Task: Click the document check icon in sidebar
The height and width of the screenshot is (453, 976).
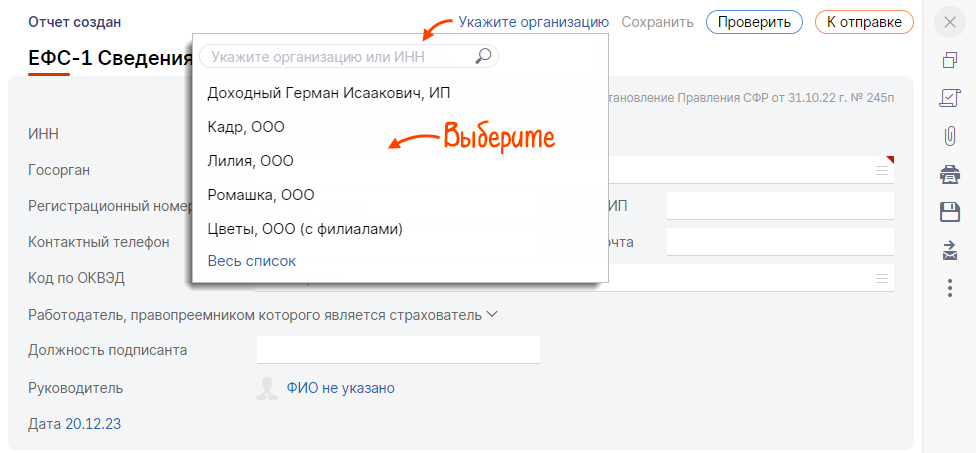Action: [950, 99]
